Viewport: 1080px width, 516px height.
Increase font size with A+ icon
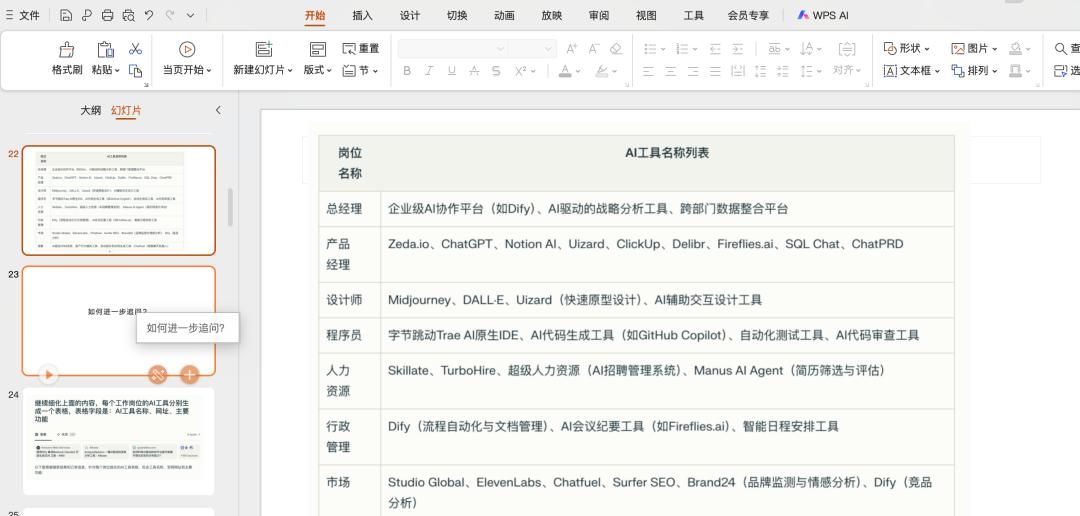[572, 48]
